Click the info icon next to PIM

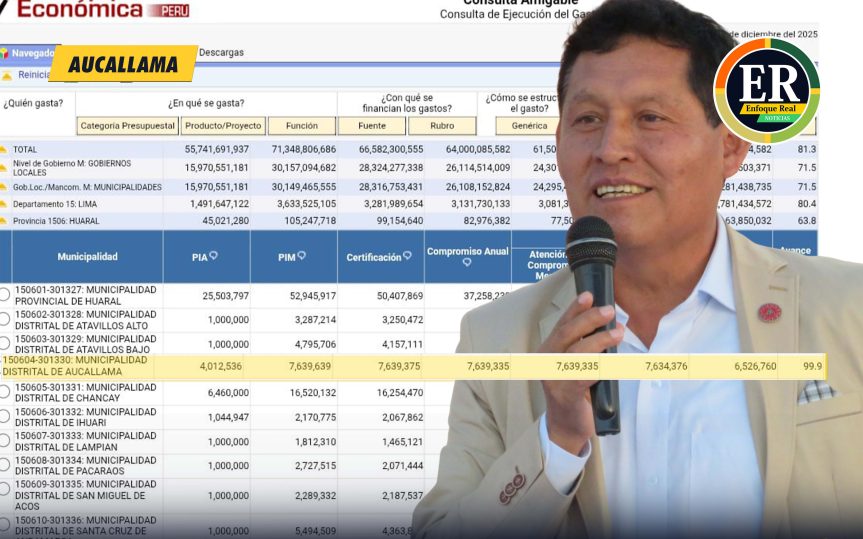point(299,257)
